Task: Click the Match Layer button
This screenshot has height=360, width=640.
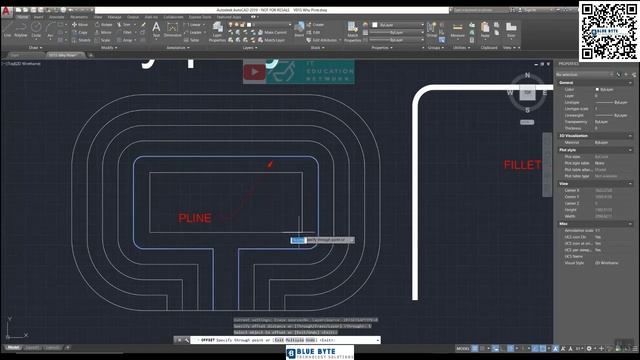Action: click(272, 40)
